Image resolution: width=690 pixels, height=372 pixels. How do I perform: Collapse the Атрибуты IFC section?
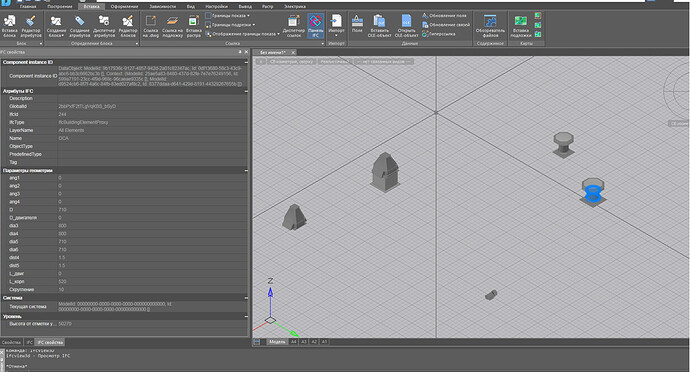(246, 91)
